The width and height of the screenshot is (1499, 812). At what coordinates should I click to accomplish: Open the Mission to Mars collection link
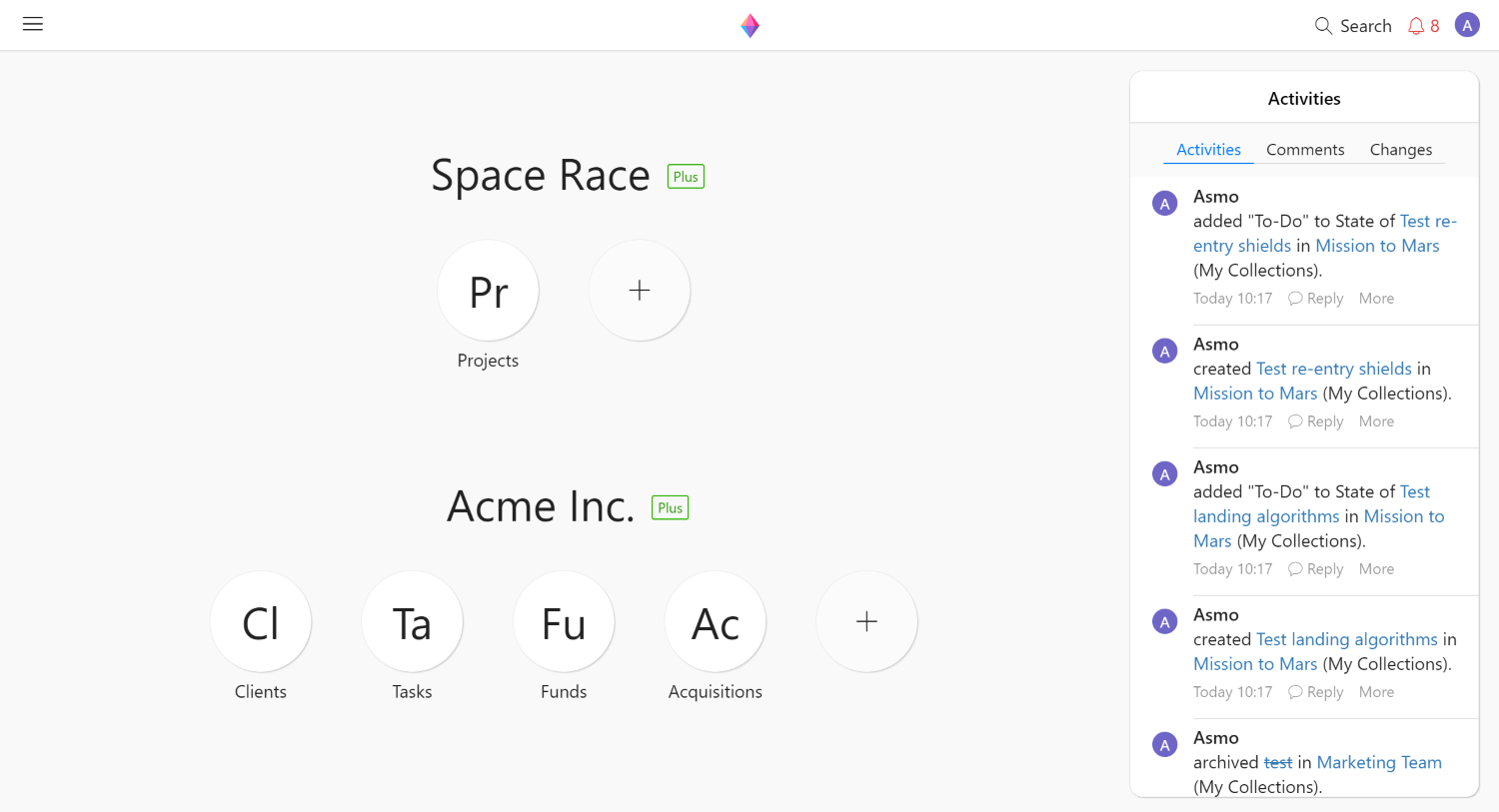(1377, 245)
